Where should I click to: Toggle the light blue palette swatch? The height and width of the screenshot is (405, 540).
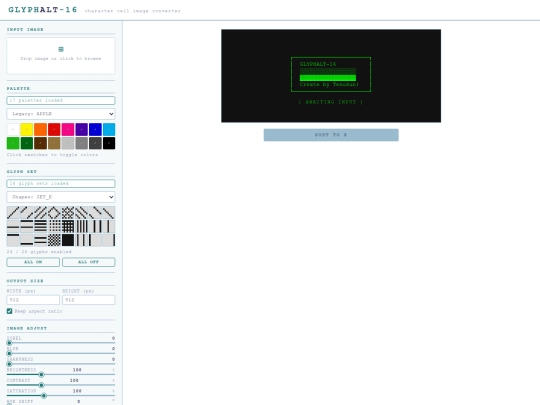(109, 129)
